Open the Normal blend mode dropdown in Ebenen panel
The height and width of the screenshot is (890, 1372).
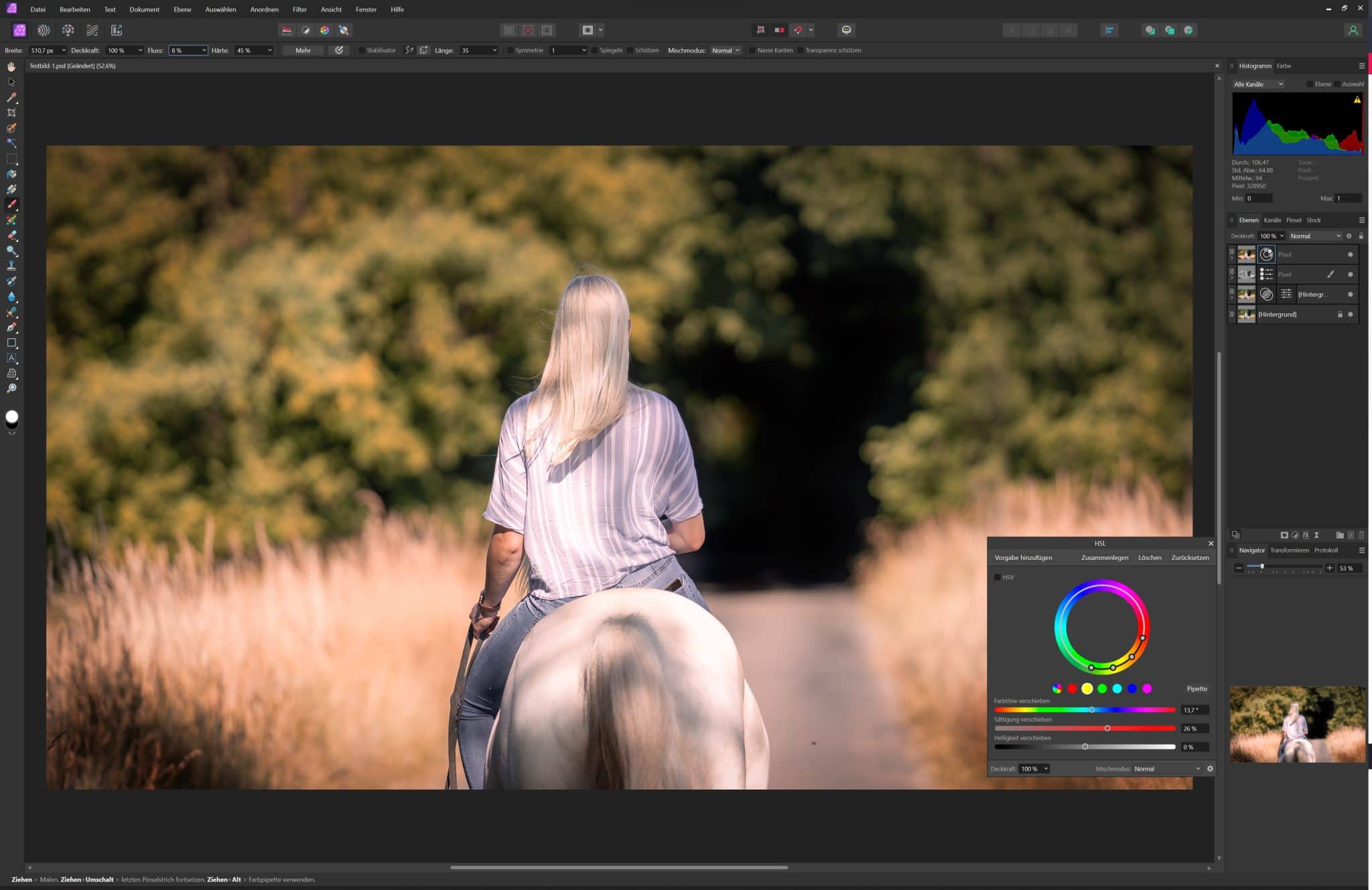point(1315,236)
